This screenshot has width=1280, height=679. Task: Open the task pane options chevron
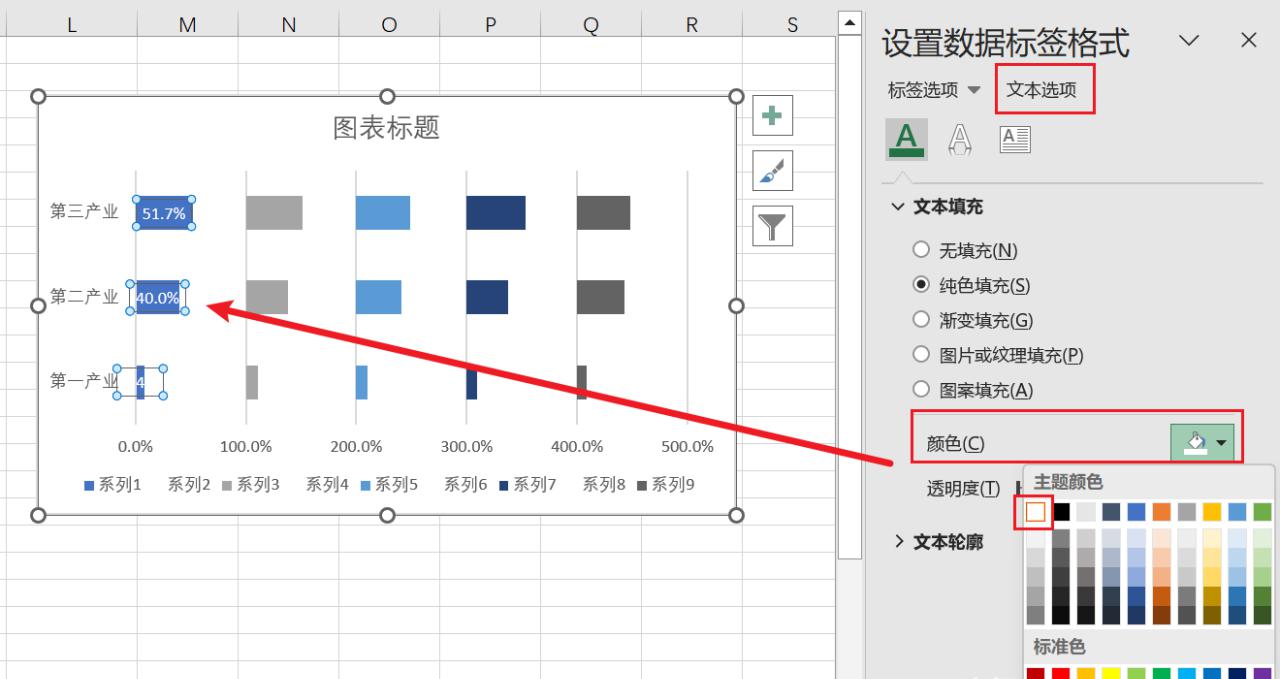pyautogui.click(x=1189, y=40)
